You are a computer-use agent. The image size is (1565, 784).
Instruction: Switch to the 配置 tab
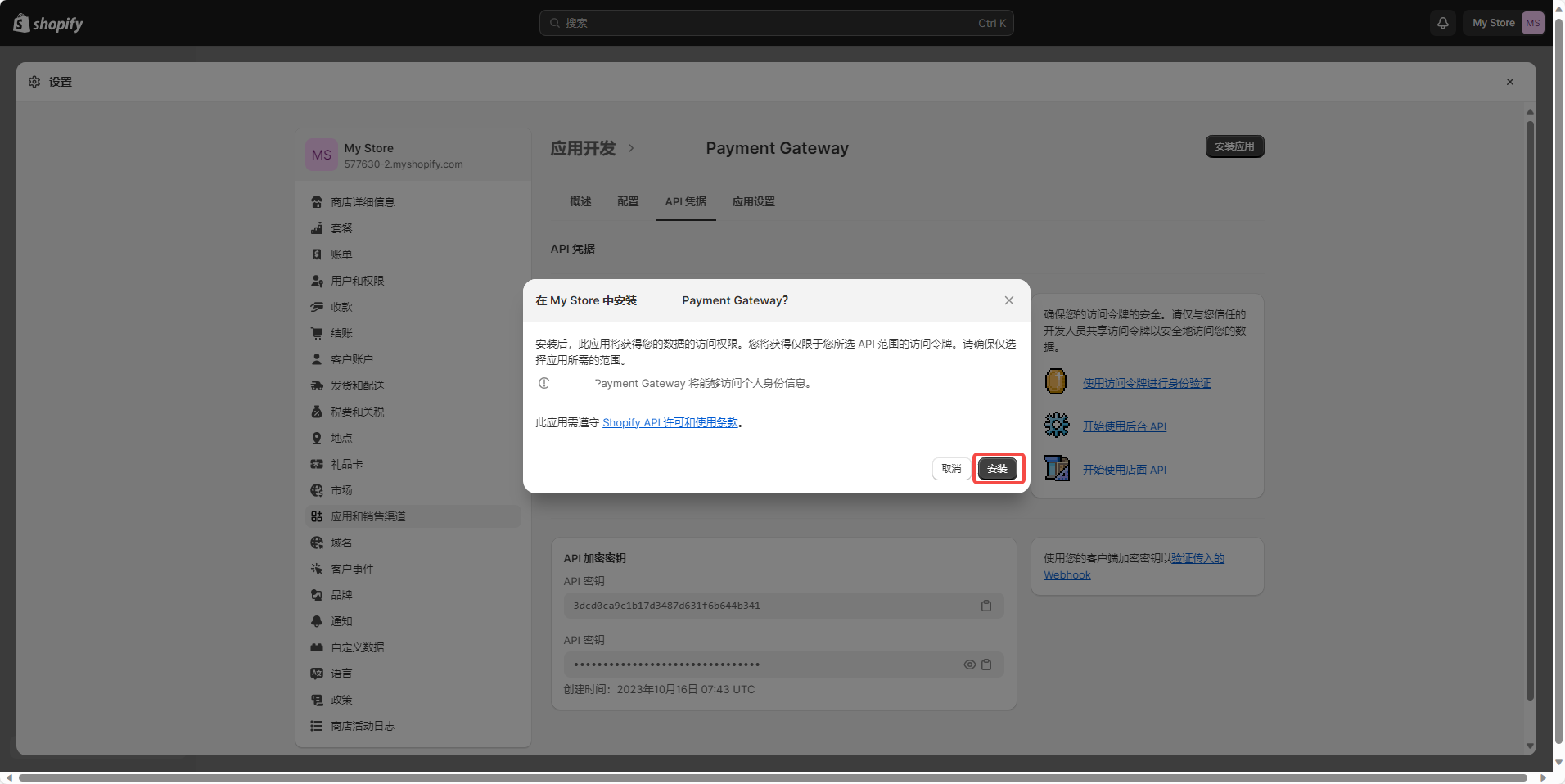coord(628,201)
